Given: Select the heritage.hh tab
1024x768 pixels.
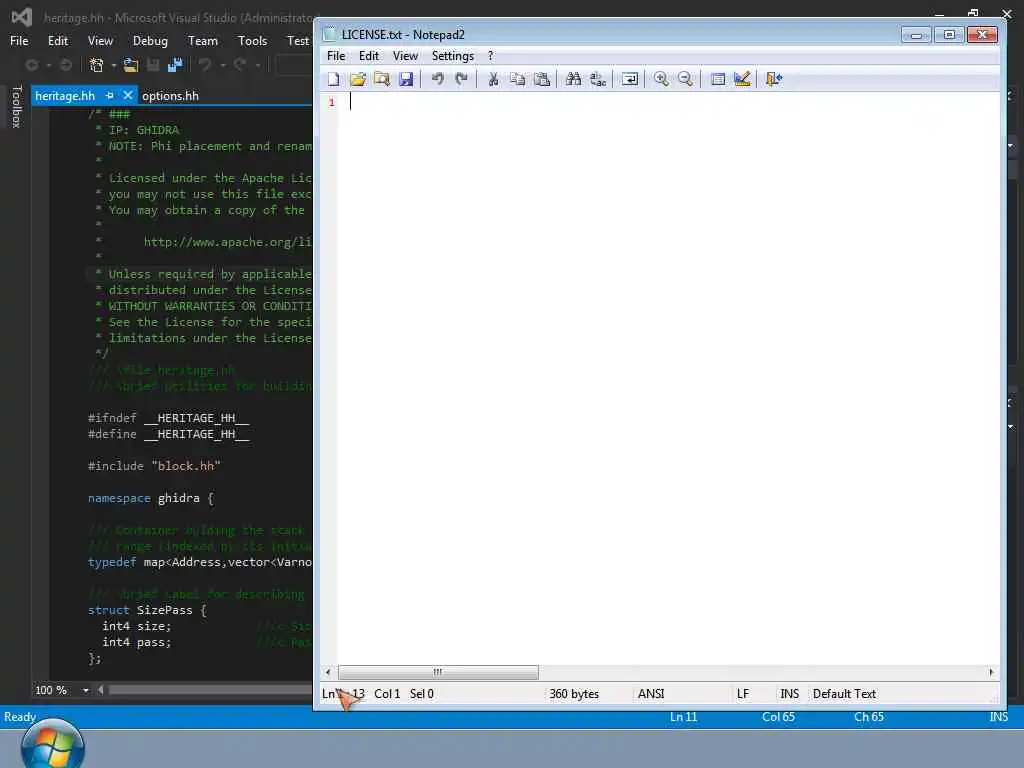Looking at the screenshot, I should [x=65, y=95].
